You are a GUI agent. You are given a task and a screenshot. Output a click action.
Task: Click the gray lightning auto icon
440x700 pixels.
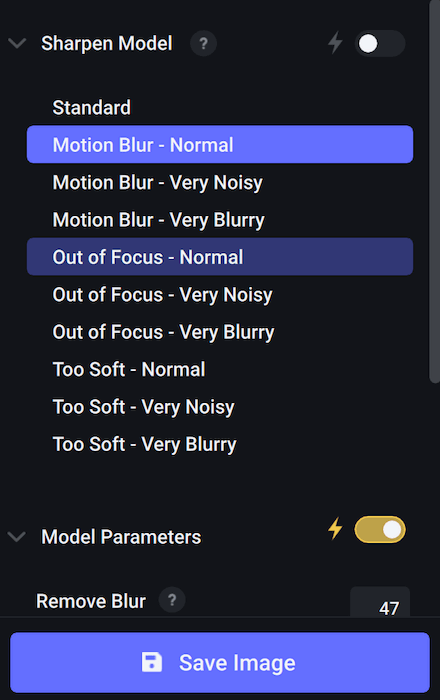click(x=335, y=43)
